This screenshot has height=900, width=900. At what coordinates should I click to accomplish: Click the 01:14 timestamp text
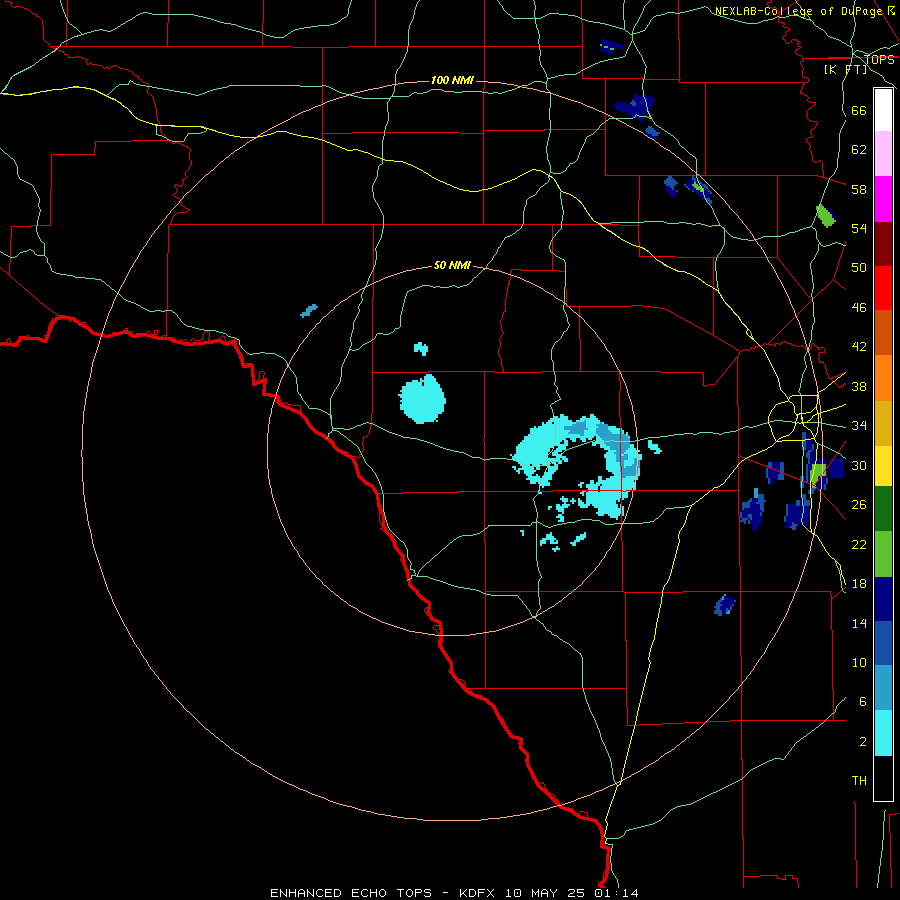pyautogui.click(x=616, y=893)
